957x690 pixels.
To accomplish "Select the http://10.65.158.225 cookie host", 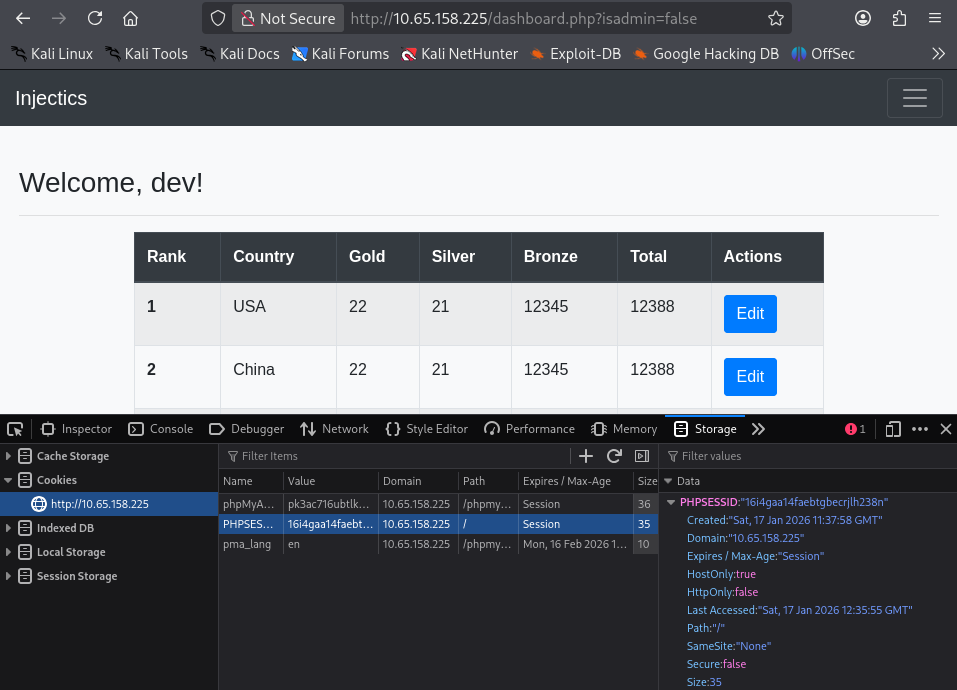I will tap(109, 504).
